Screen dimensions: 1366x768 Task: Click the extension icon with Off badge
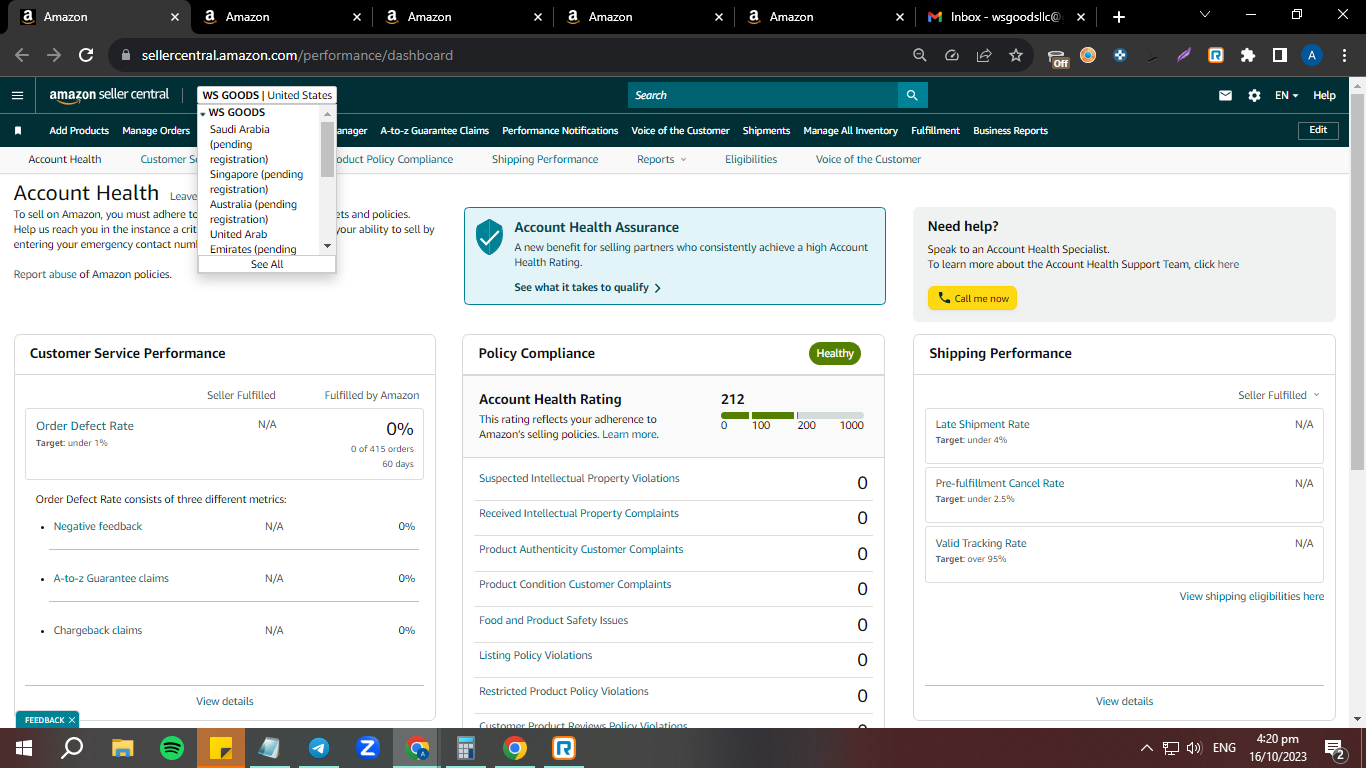tap(1058, 57)
